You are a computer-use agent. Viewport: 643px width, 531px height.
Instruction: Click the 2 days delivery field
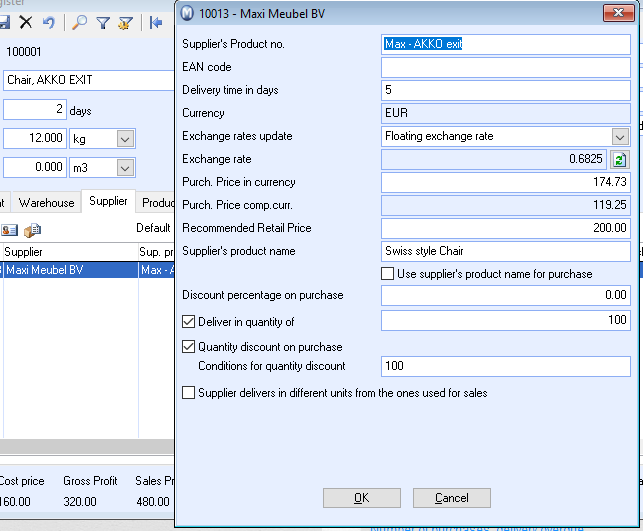34,109
